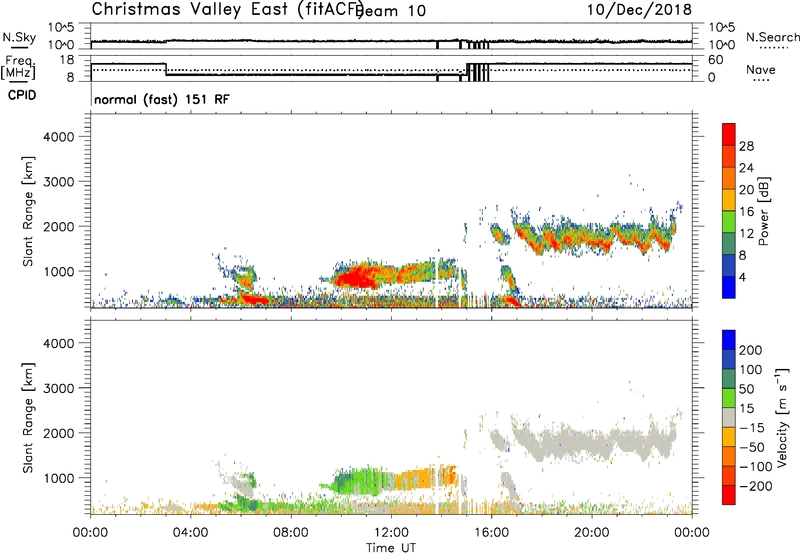800x554 pixels.
Task: Click the '-50' velocity colorbar label
Action: click(752, 447)
